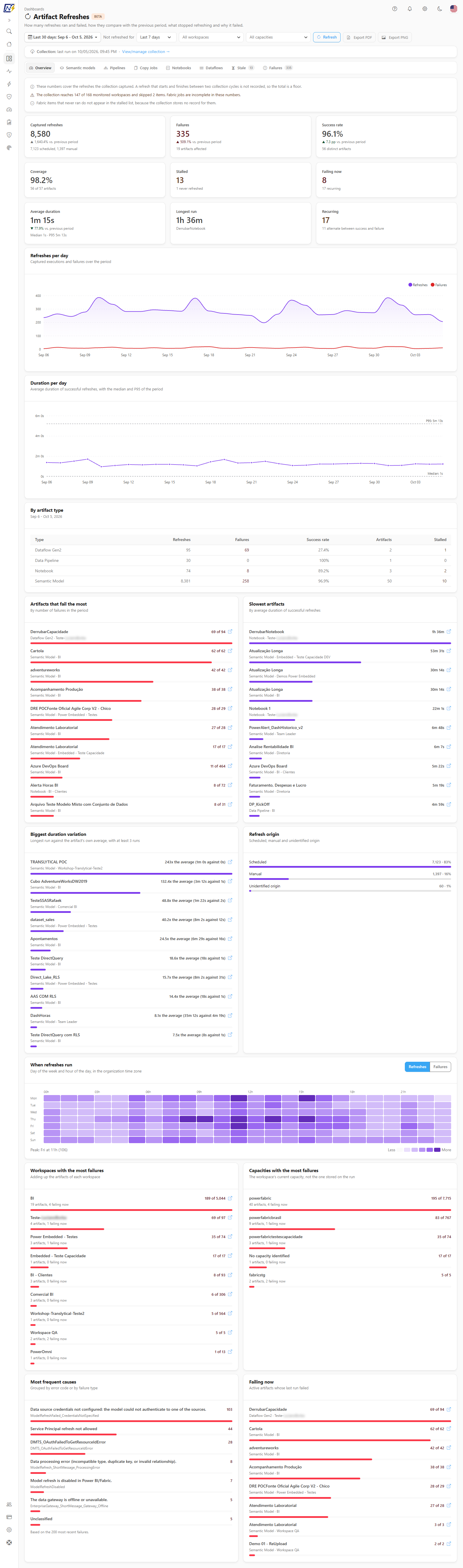Open PowerOmni workspace external link icon
This screenshot has height=1568, width=463.
click(230, 1352)
